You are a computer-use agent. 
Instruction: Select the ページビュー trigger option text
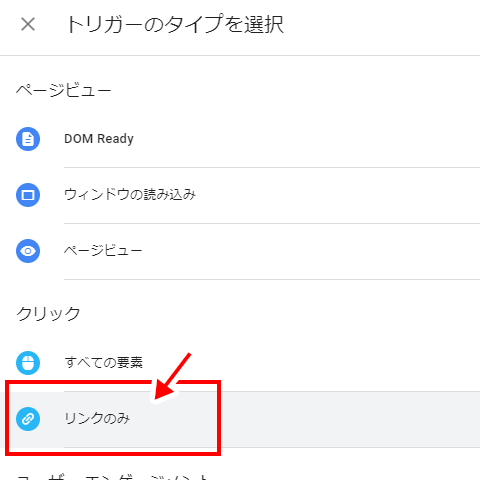click(103, 250)
